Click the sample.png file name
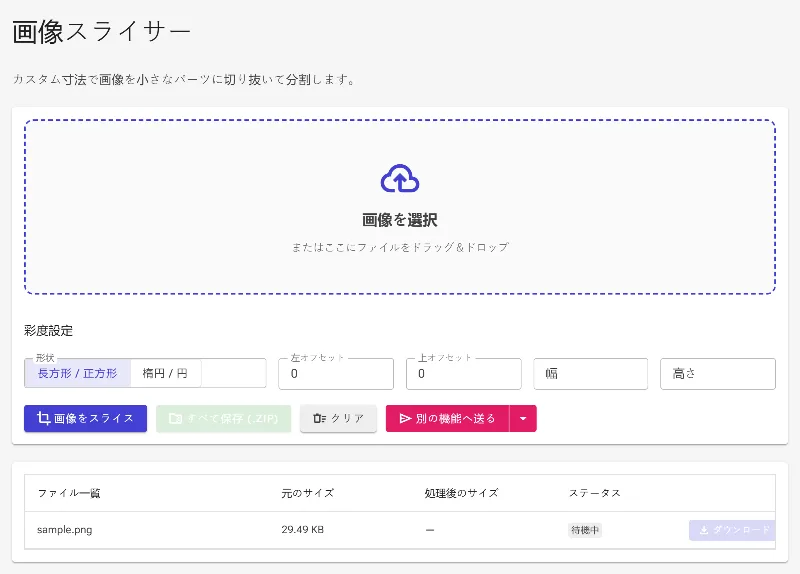This screenshot has height=574, width=800. point(65,530)
